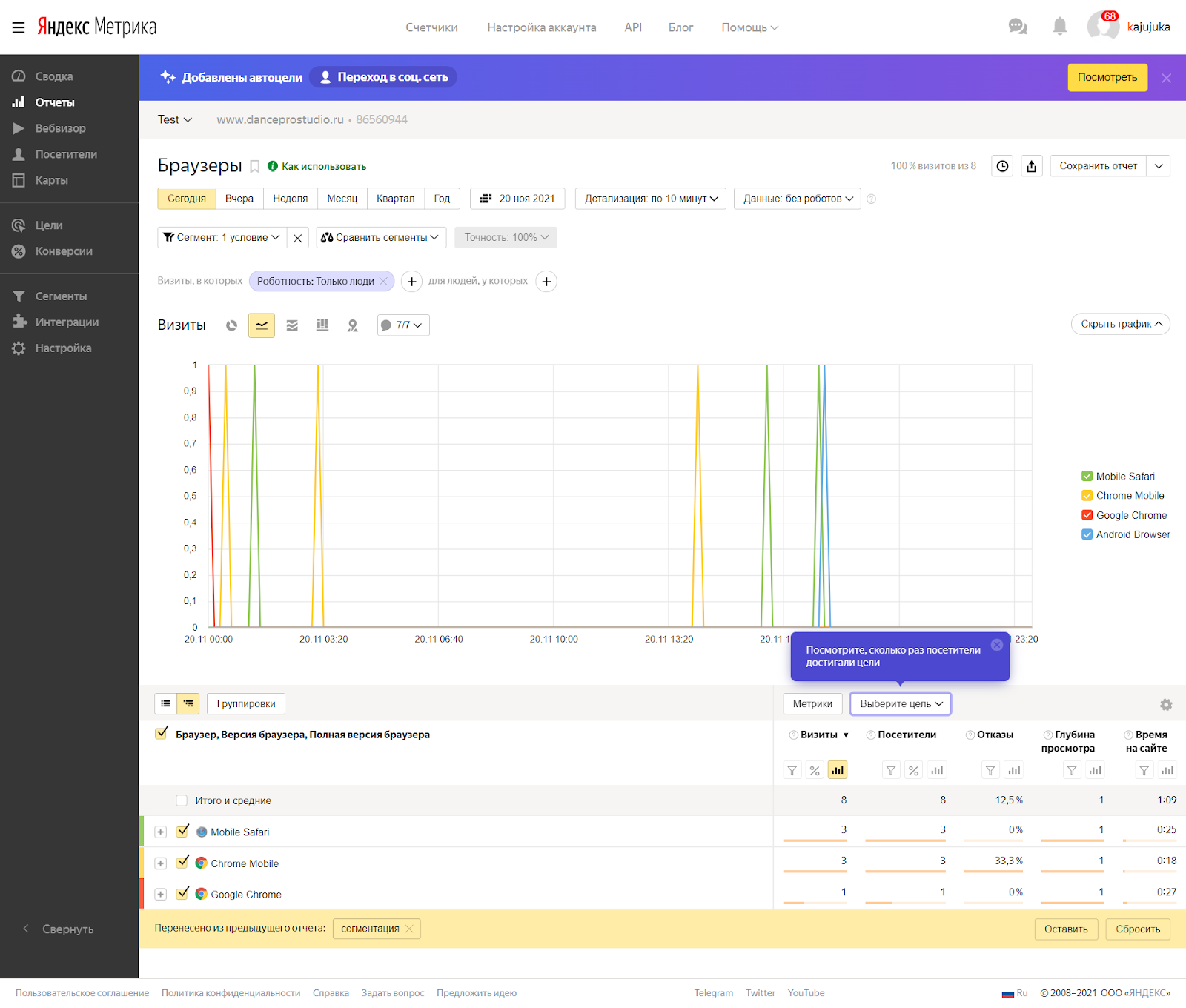
Task: Select the Месяц period tab
Action: (342, 199)
